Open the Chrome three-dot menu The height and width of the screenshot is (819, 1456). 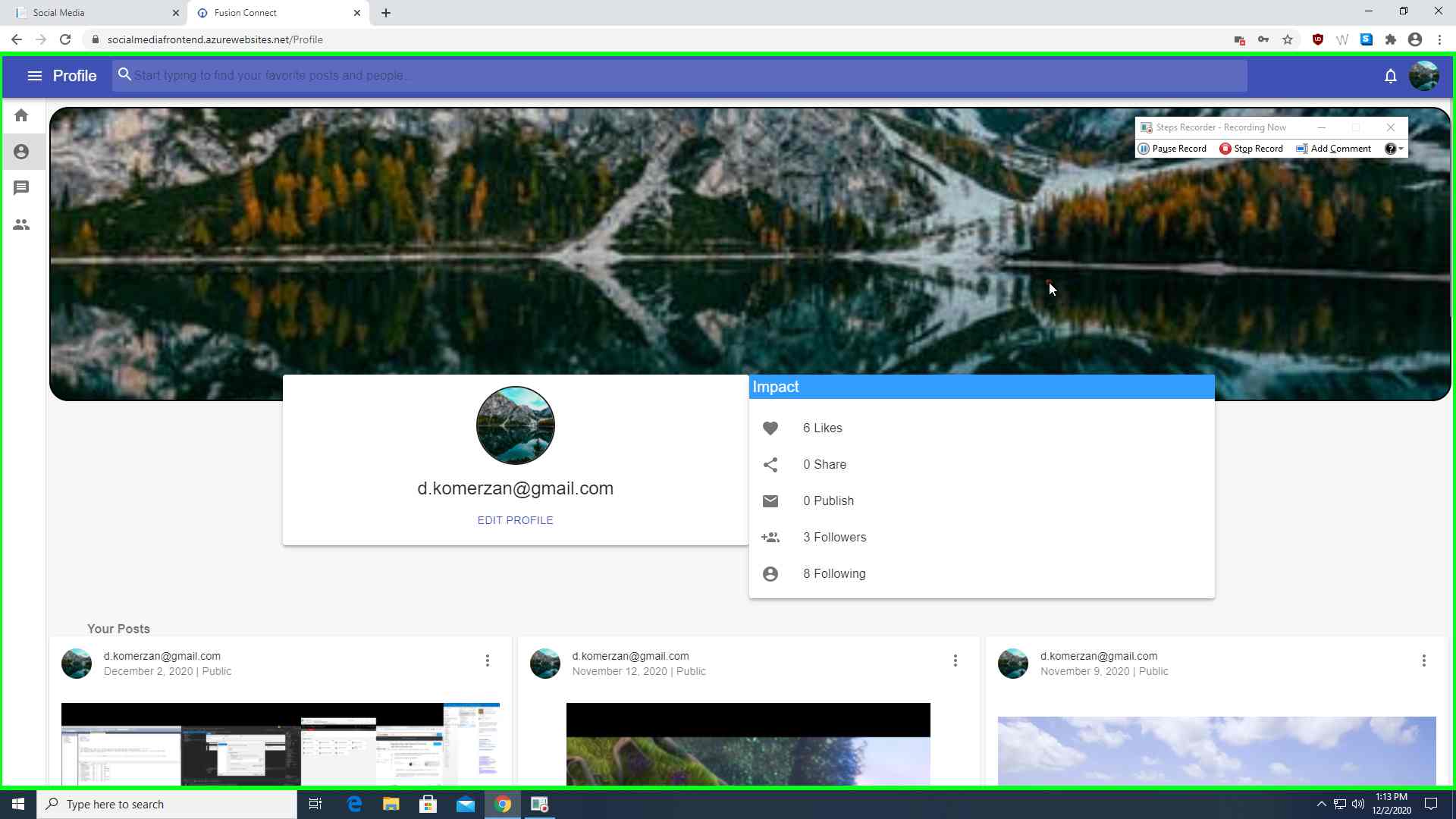pos(1439,39)
